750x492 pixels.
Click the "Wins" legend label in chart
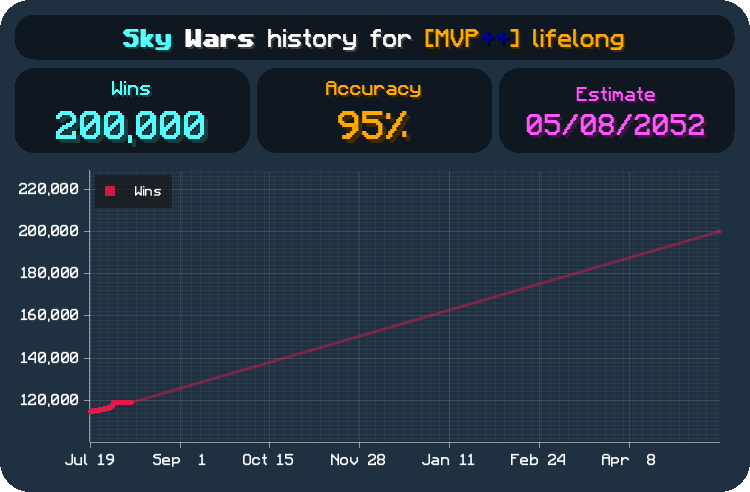coord(147,191)
